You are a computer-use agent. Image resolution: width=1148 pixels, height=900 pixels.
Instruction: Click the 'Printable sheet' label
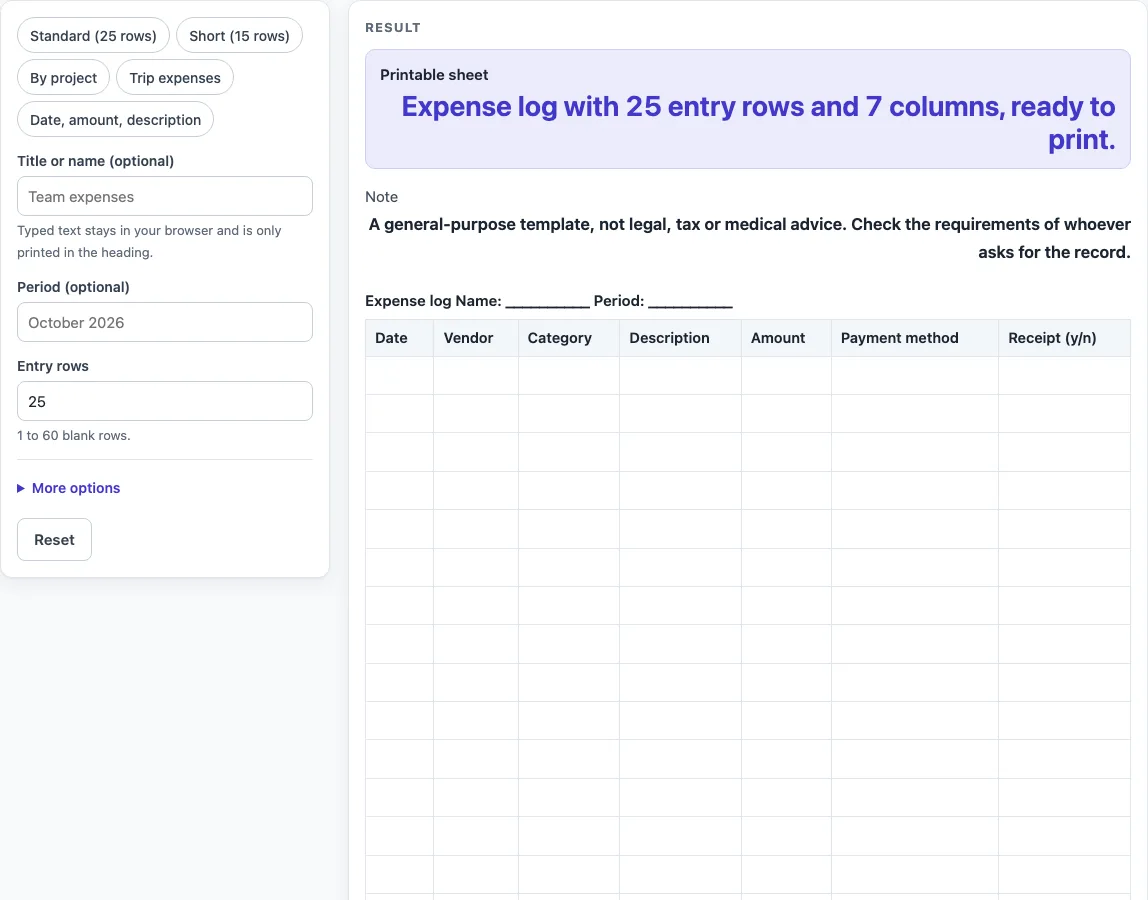(x=434, y=75)
